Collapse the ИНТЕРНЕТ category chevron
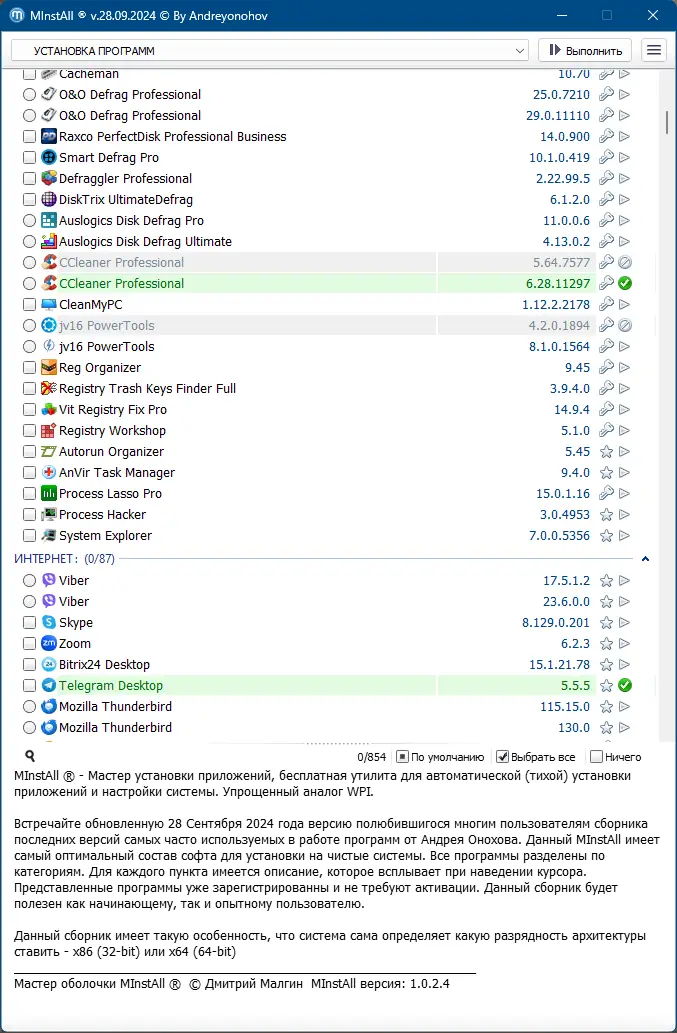This screenshot has width=677, height=1033. [645, 559]
